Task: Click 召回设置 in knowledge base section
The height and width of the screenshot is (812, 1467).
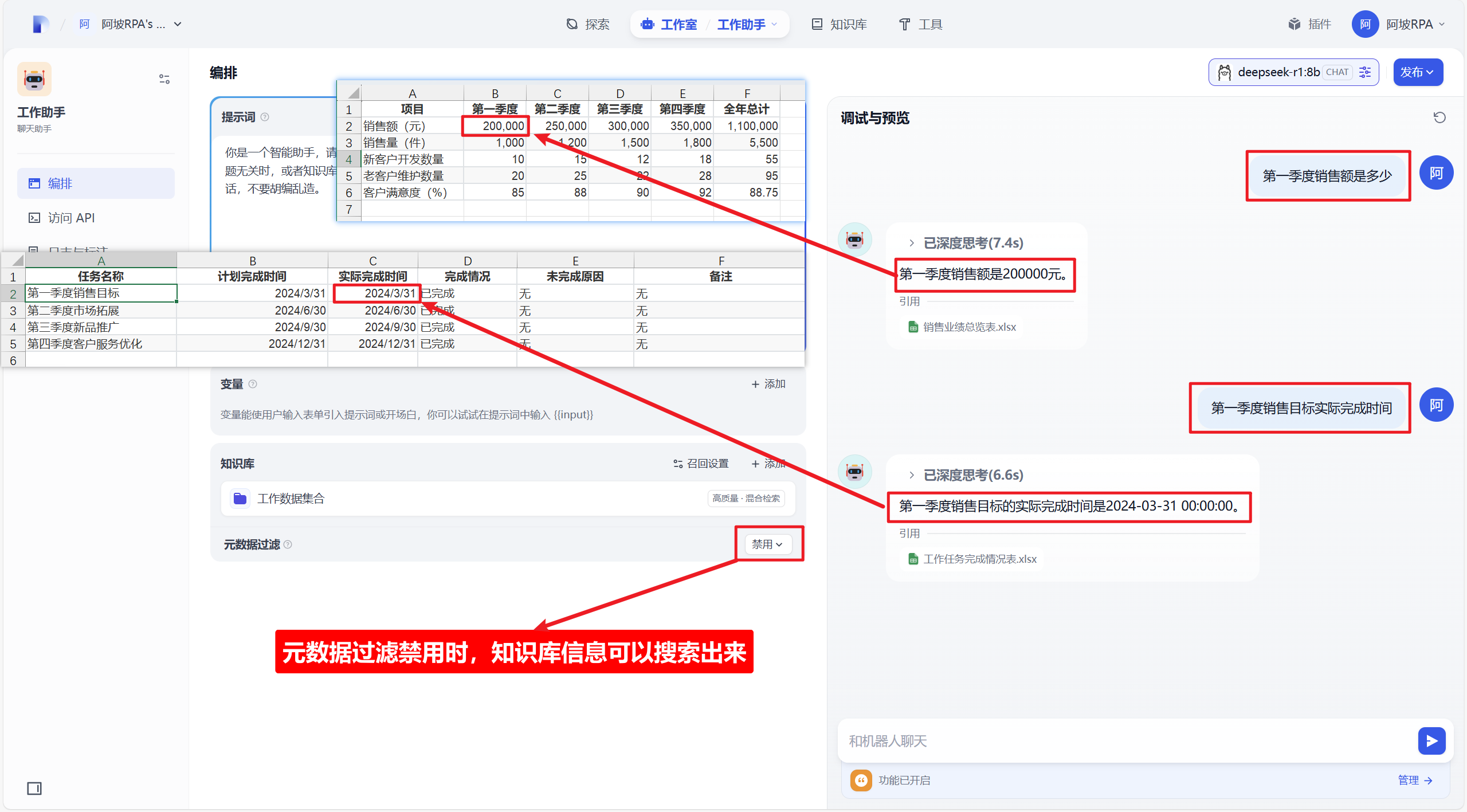Action: point(701,464)
